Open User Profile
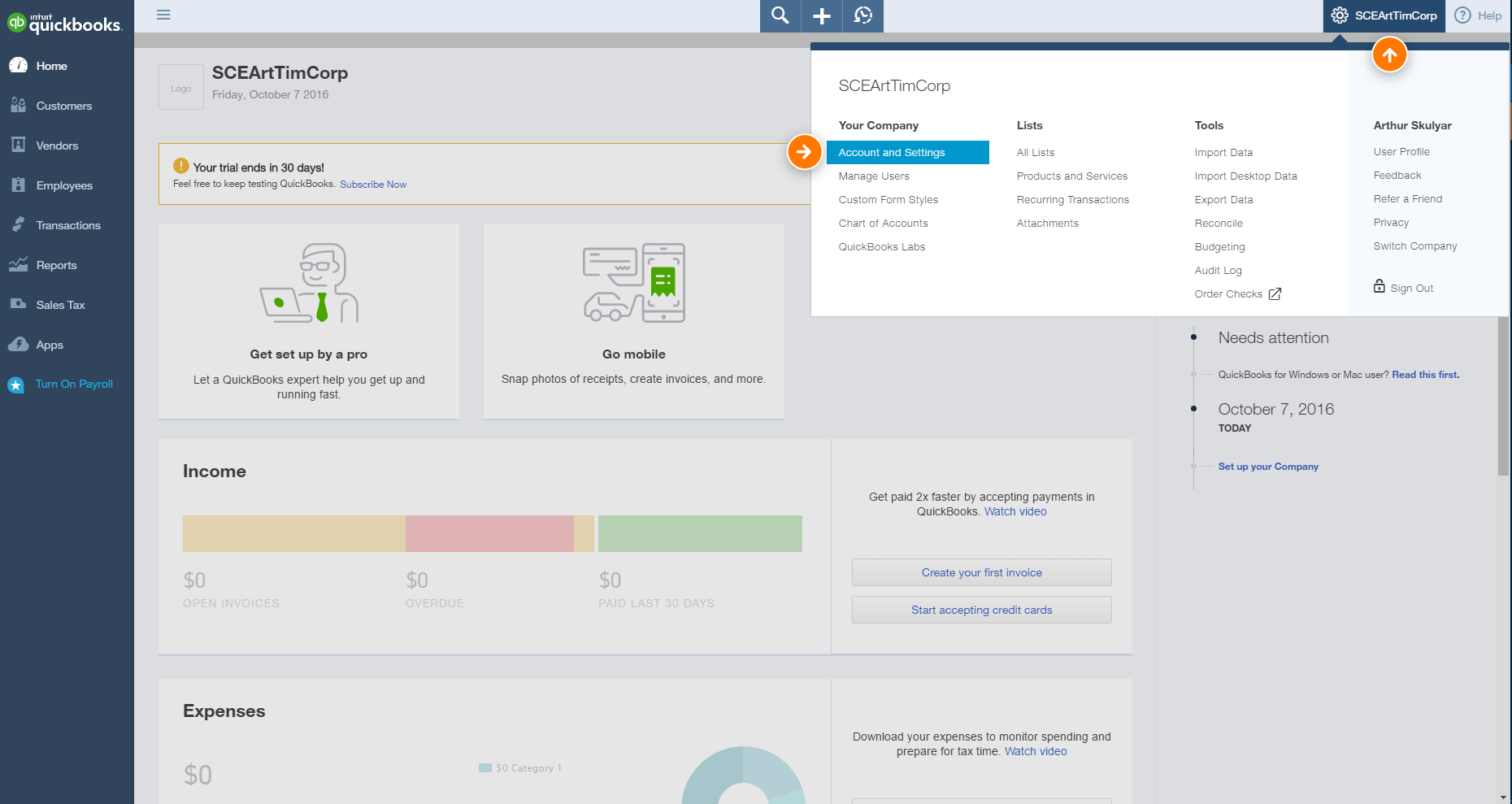Viewport: 1512px width, 804px height. point(1401,151)
